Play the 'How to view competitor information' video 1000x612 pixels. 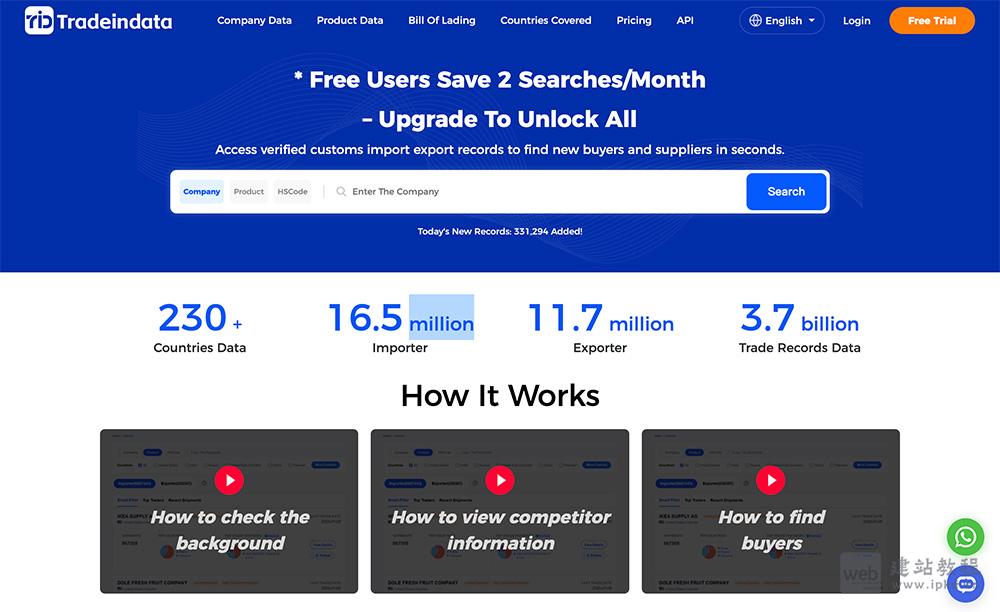point(500,480)
